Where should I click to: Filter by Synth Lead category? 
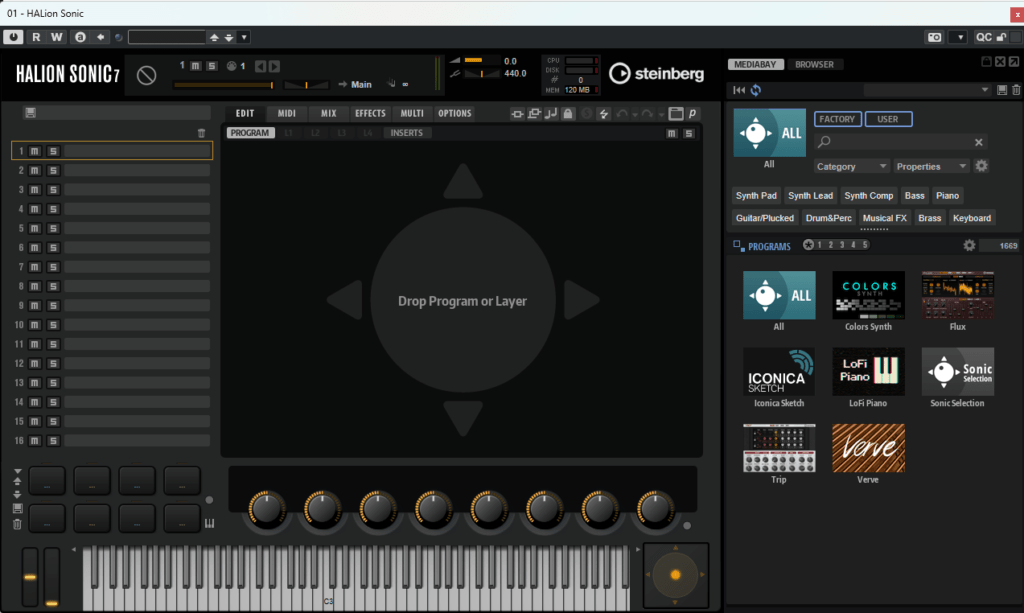810,196
